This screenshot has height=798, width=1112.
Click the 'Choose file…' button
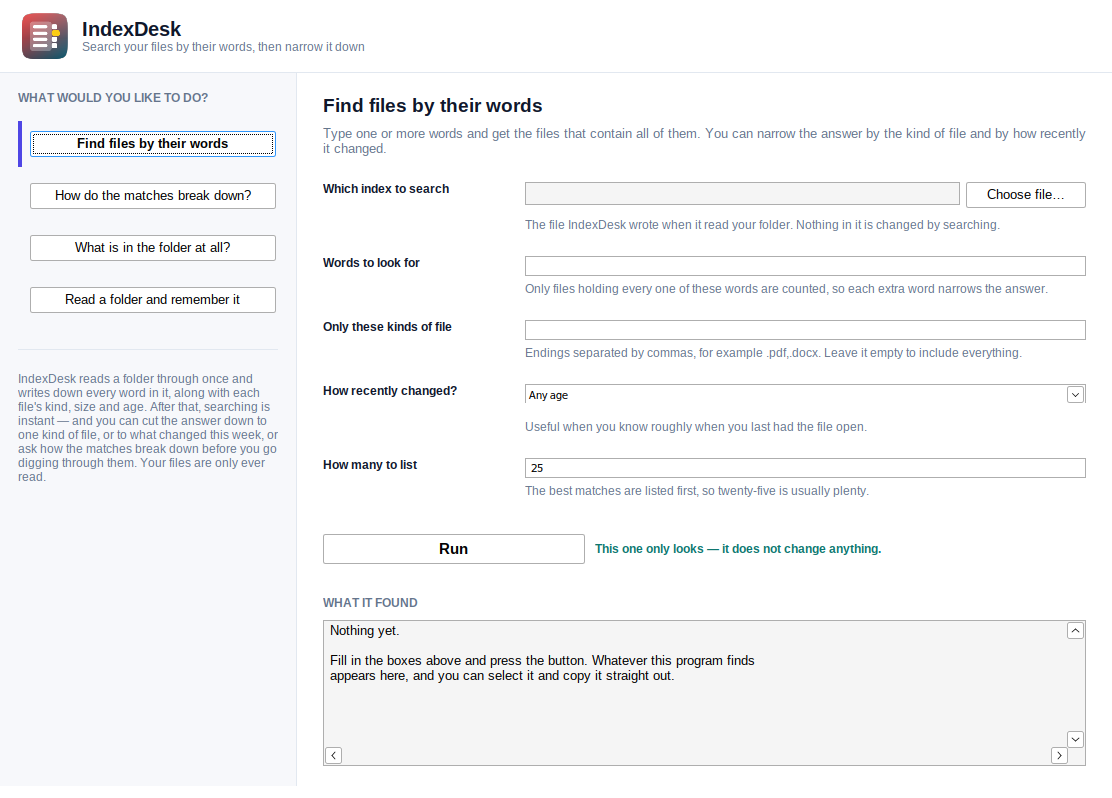1025,194
